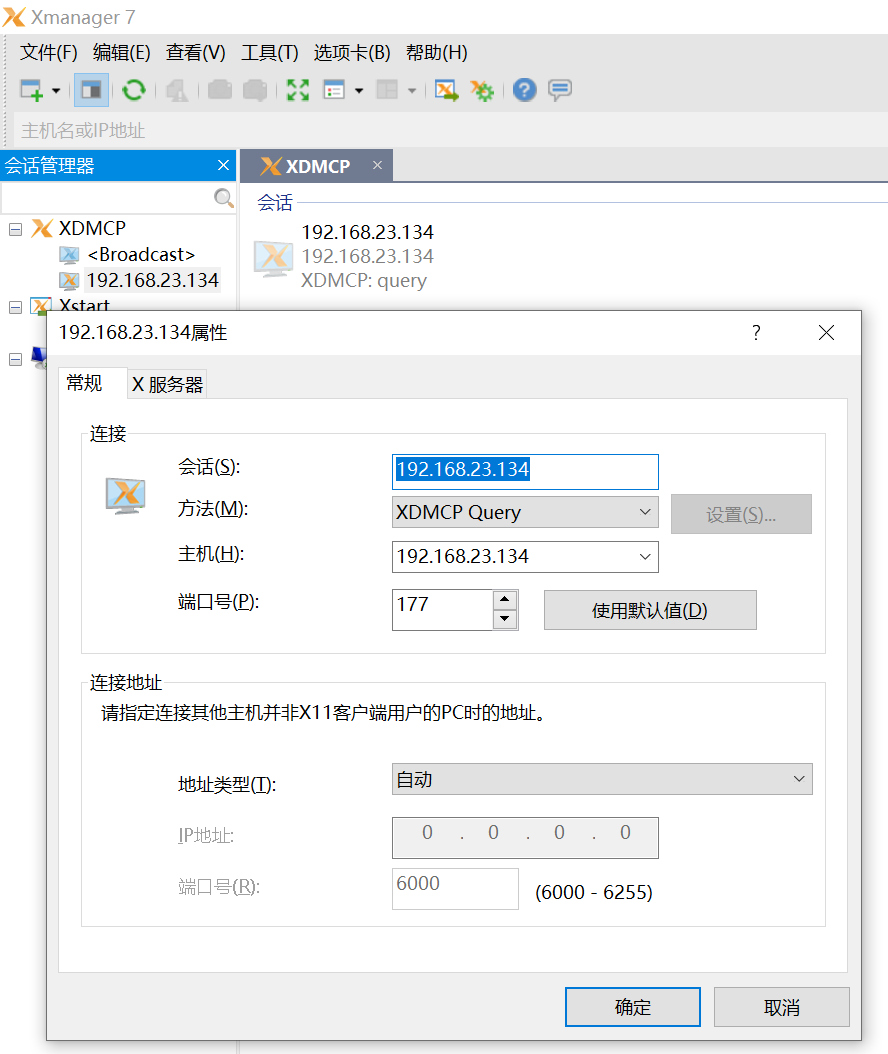Toggle the Session Manager panel icon
888x1054 pixels.
91,90
